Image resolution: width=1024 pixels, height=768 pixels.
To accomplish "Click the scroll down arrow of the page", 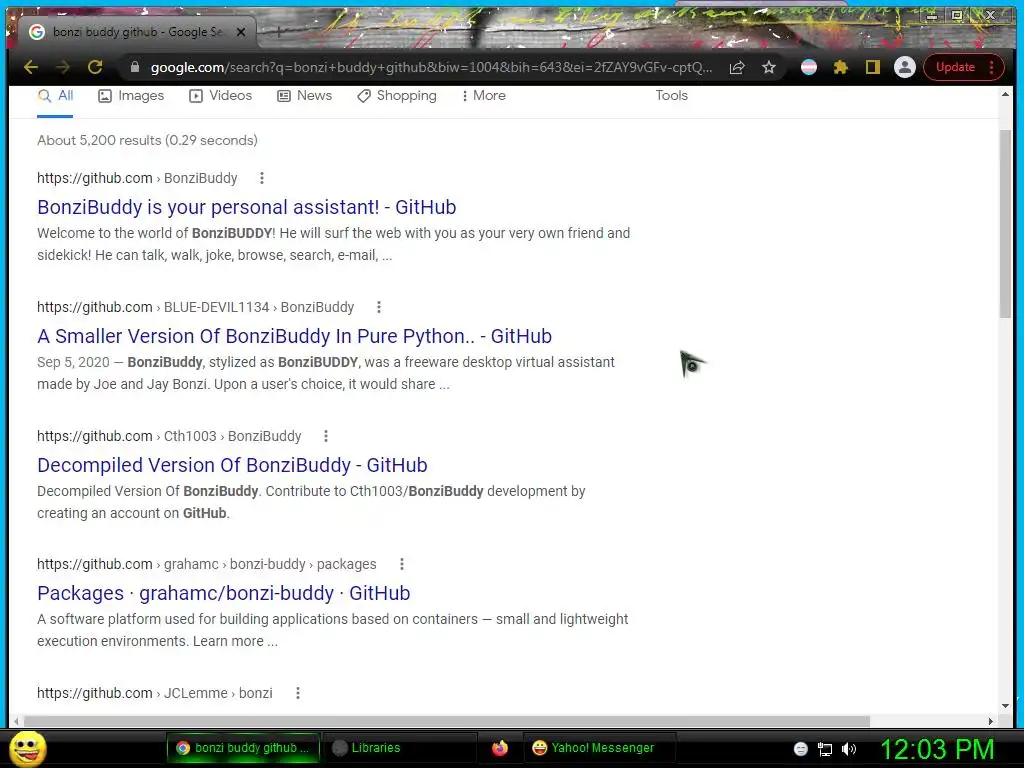I will click(1005, 706).
